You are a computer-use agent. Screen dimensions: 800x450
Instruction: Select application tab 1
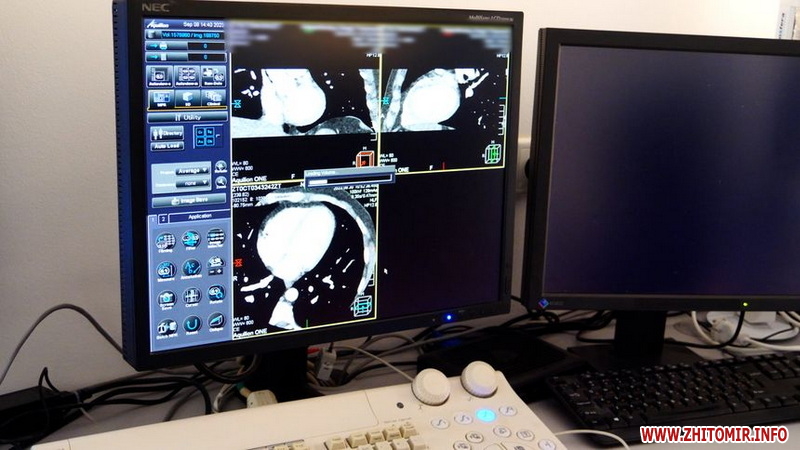point(153,218)
